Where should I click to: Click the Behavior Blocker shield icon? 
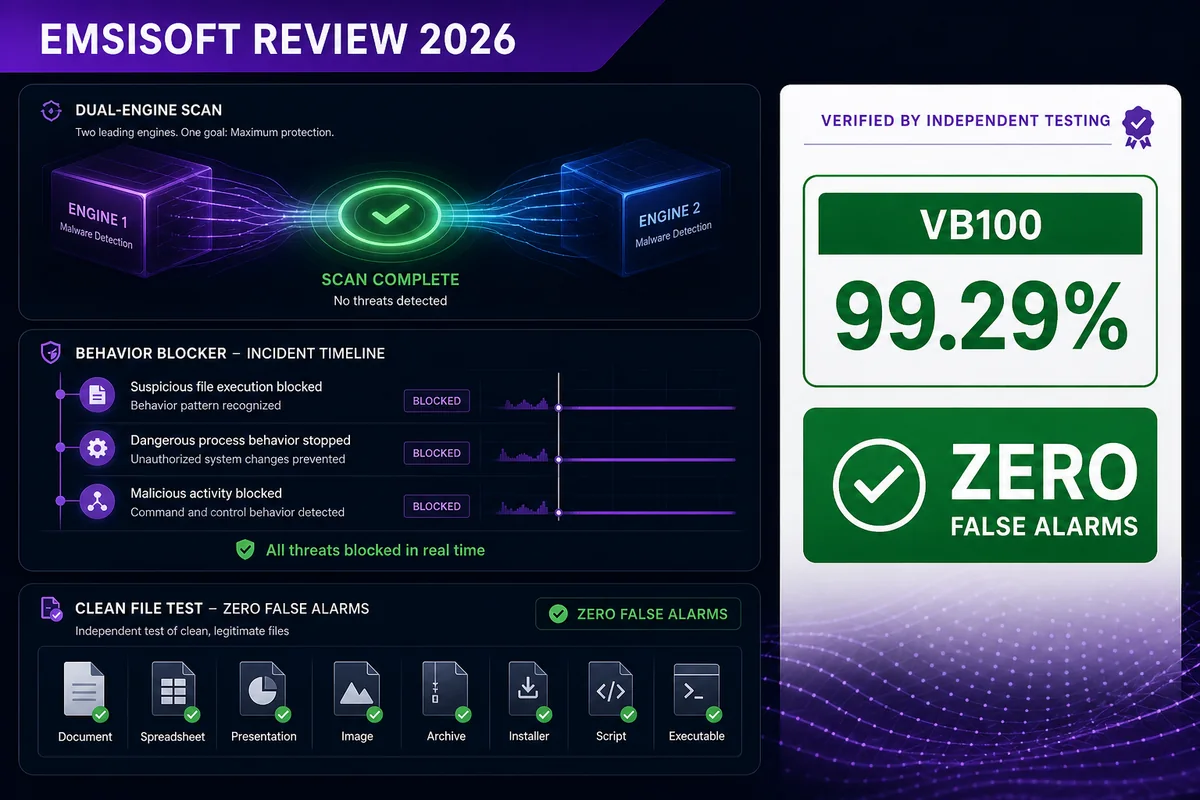click(52, 353)
